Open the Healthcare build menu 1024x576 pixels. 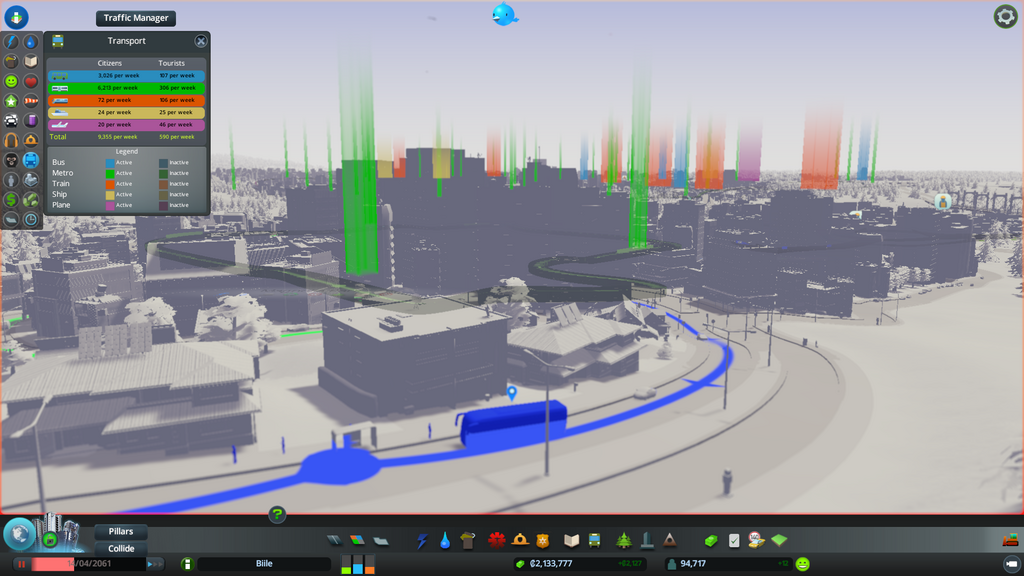[x=497, y=540]
